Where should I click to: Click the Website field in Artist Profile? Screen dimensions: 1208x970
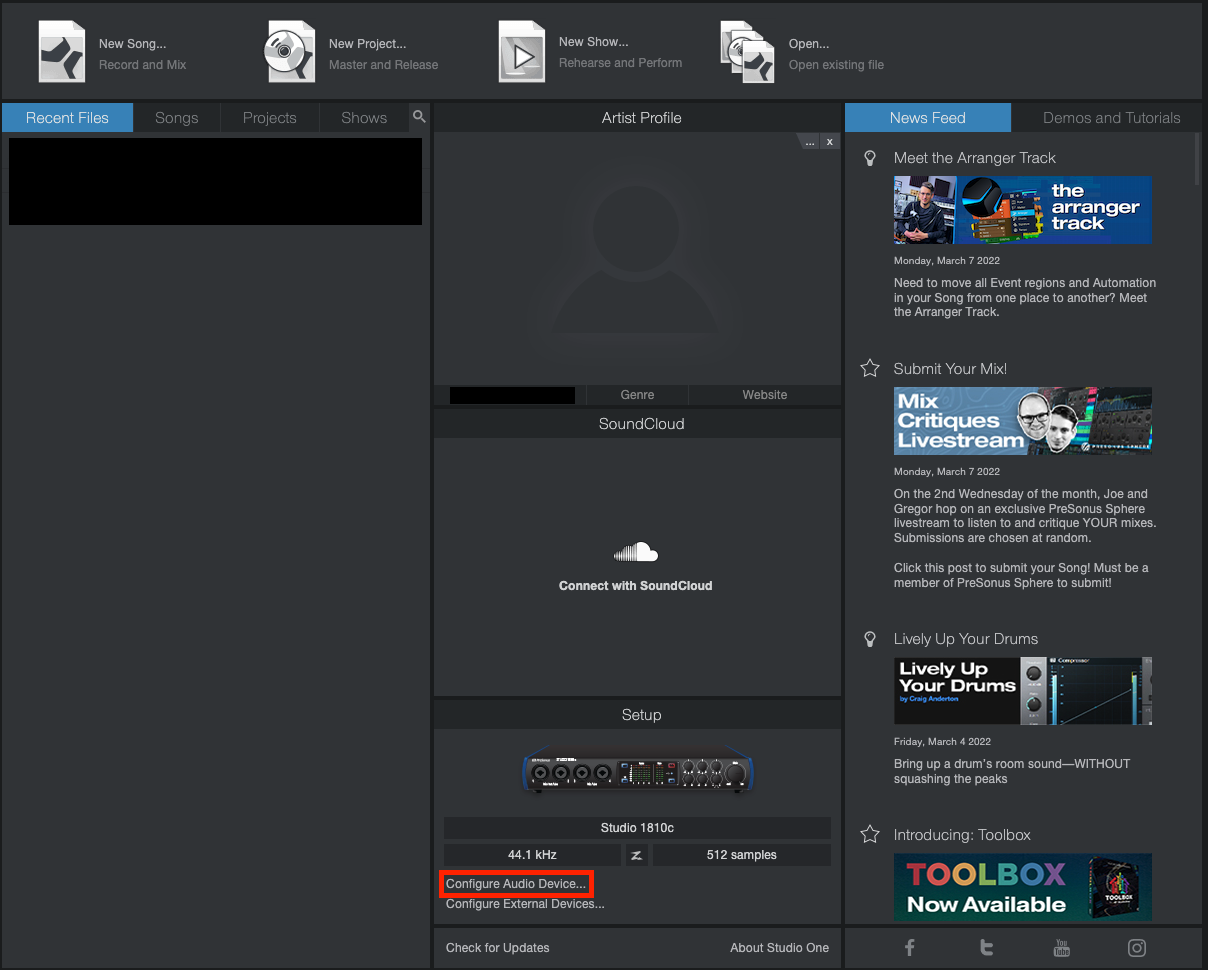click(x=765, y=395)
